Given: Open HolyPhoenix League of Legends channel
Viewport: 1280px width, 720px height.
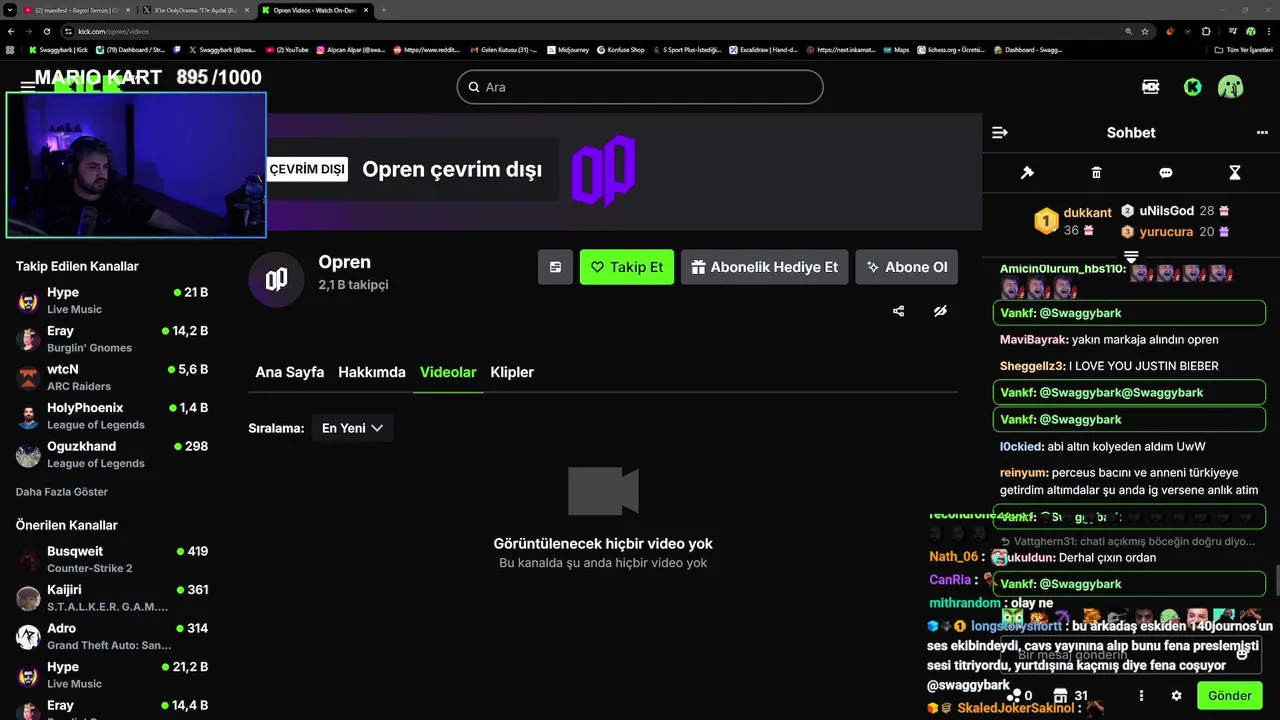Looking at the screenshot, I should point(112,416).
